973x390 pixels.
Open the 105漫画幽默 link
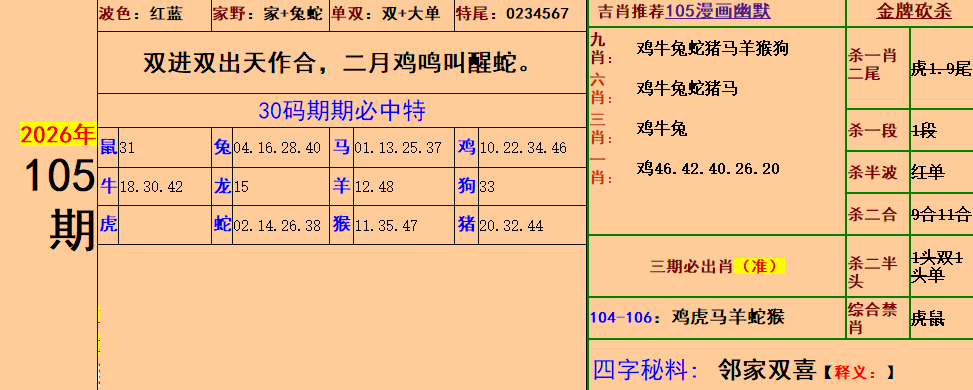click(718, 12)
